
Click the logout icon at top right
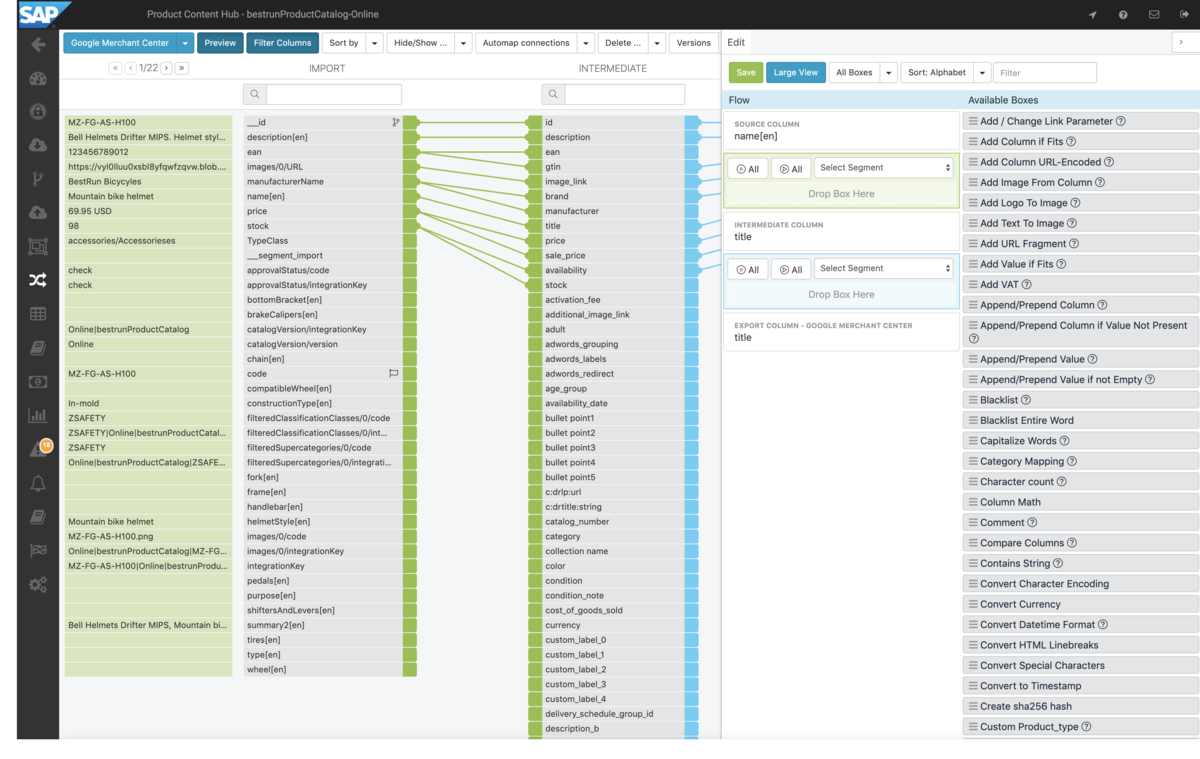click(1184, 14)
